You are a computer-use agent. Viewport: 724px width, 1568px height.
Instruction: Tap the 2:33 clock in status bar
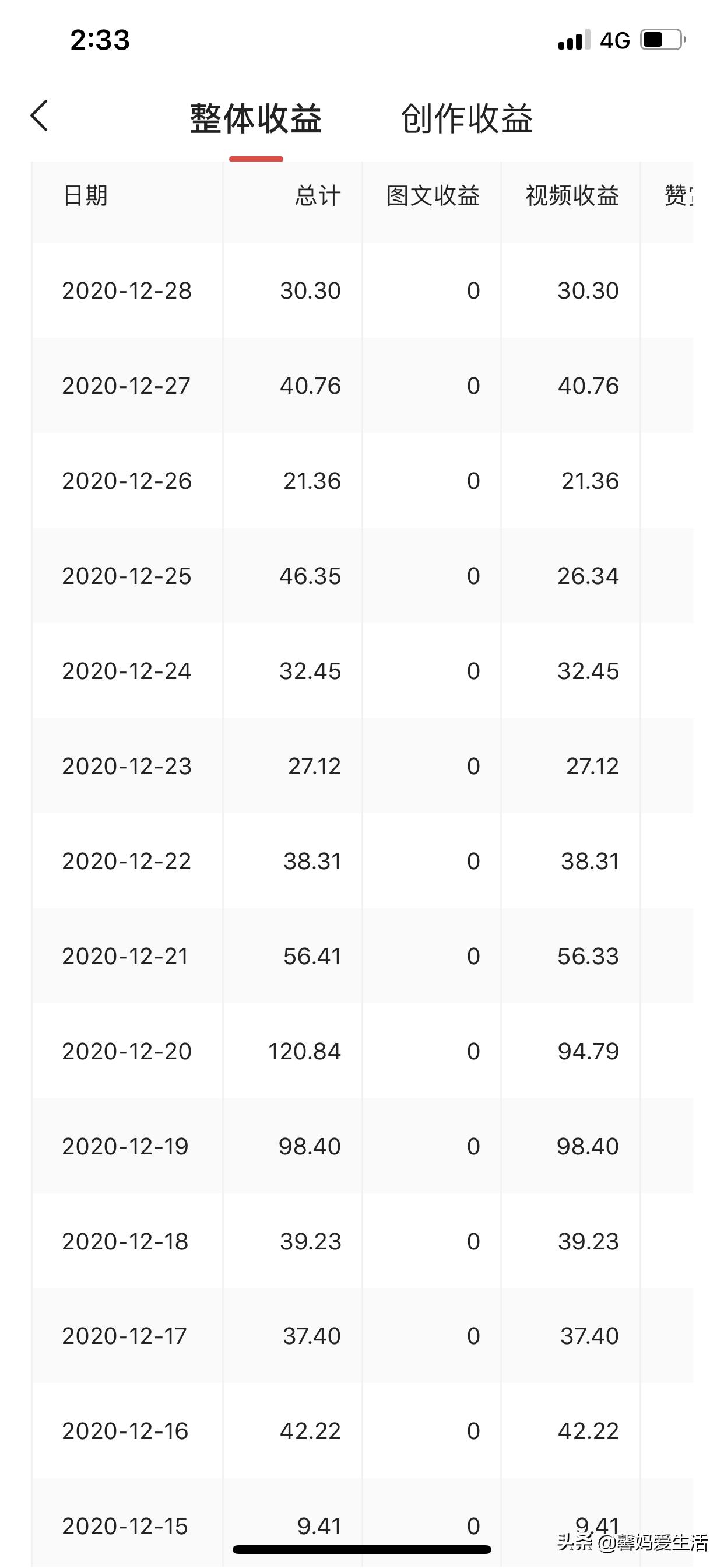pos(100,40)
